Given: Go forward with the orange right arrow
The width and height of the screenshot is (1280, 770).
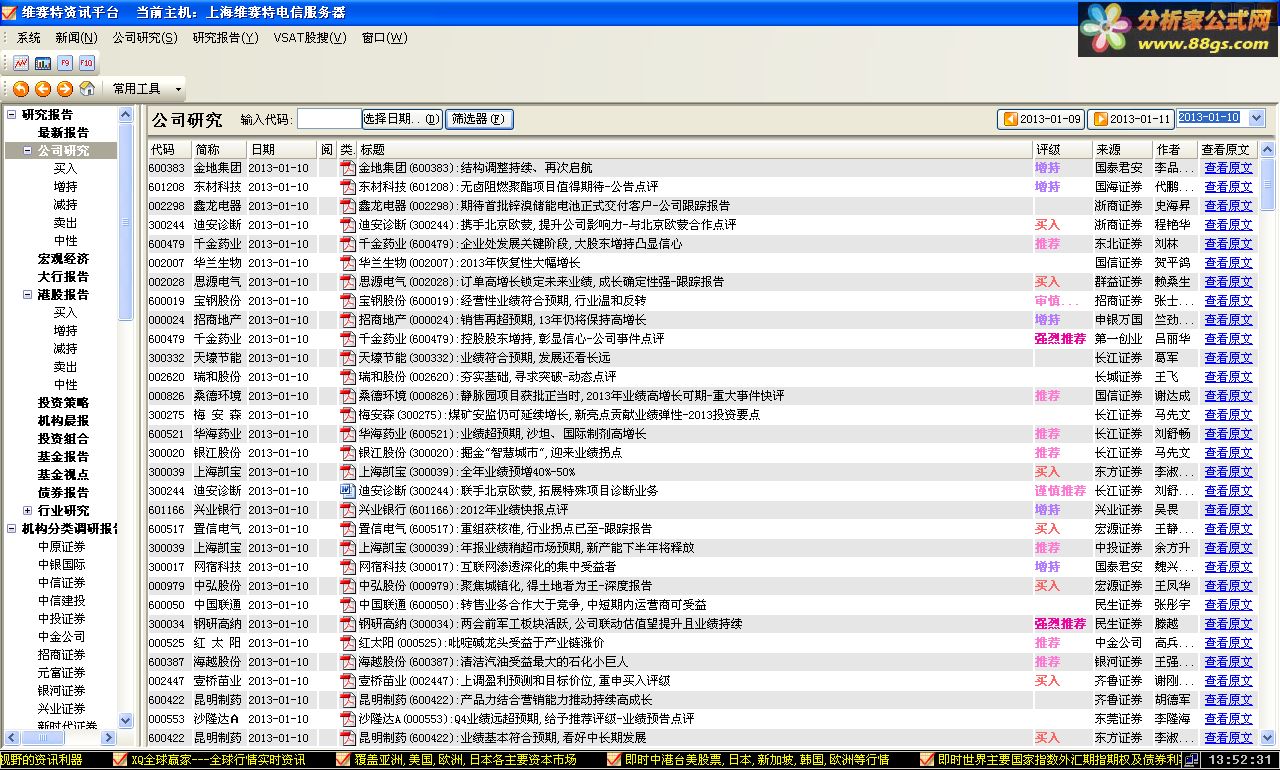Looking at the screenshot, I should [x=65, y=89].
